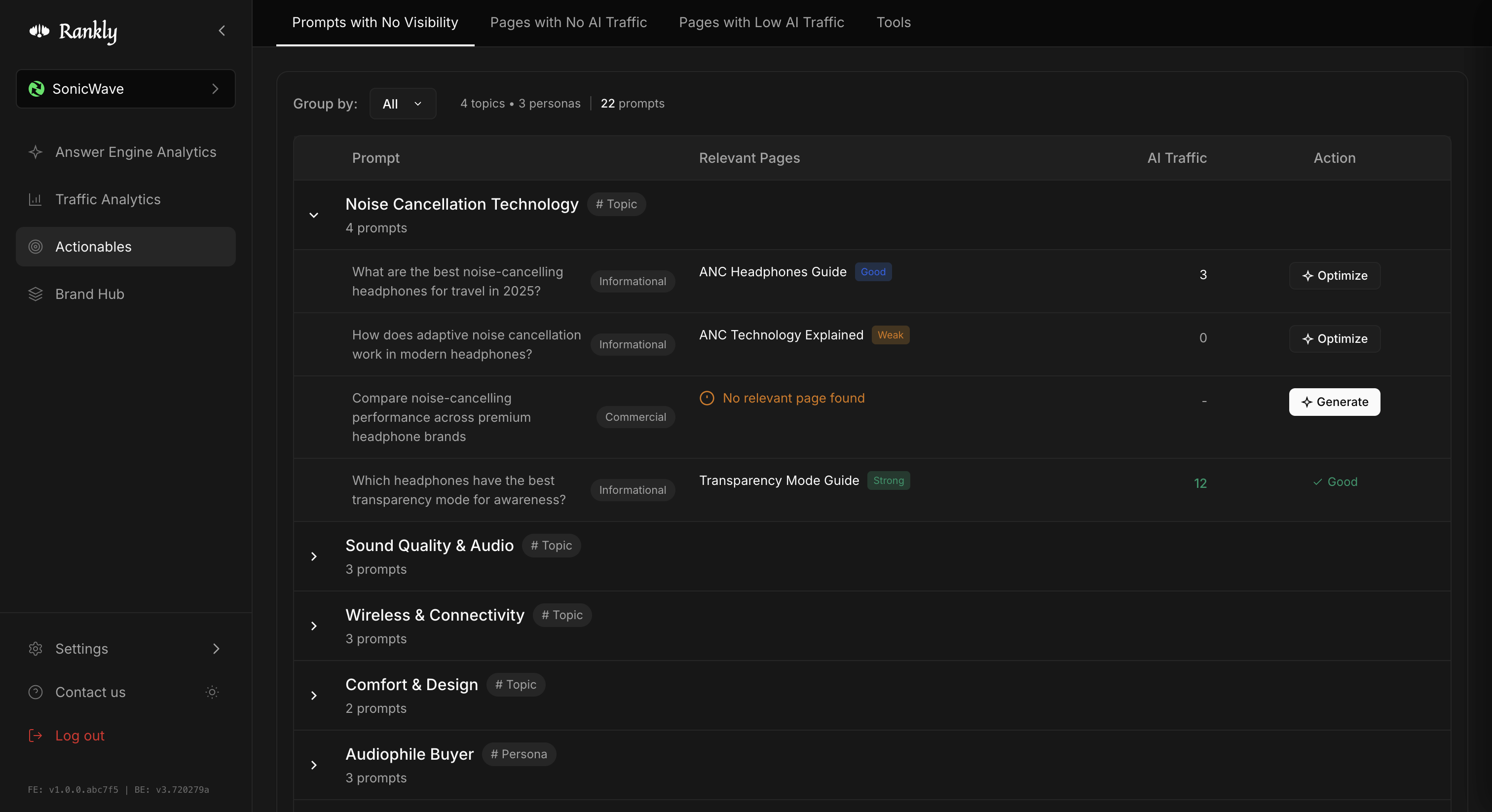Toggle the theme with the sun icon
Viewport: 1492px width, 812px height.
coord(212,692)
